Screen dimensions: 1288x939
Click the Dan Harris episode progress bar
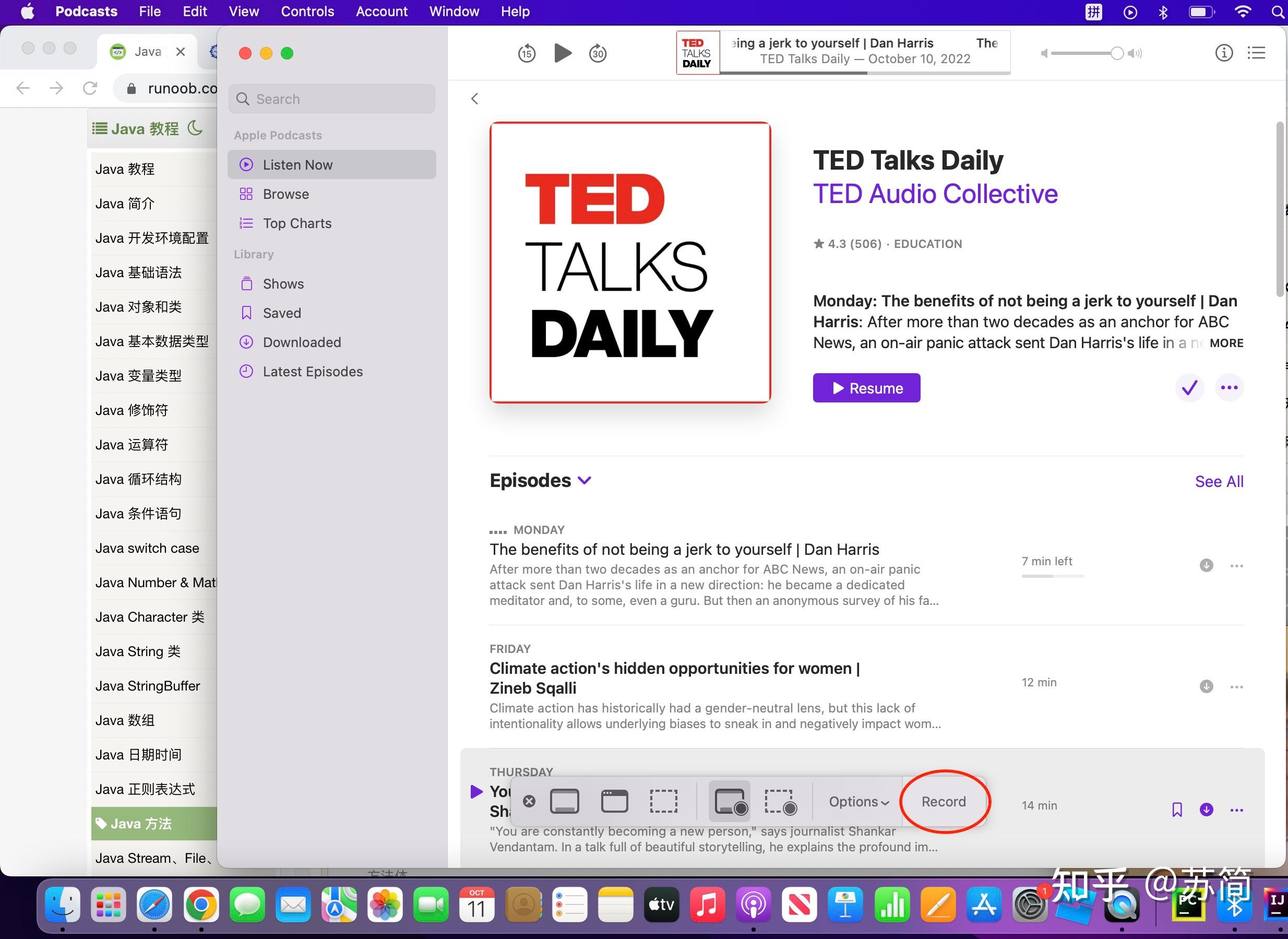[1052, 576]
